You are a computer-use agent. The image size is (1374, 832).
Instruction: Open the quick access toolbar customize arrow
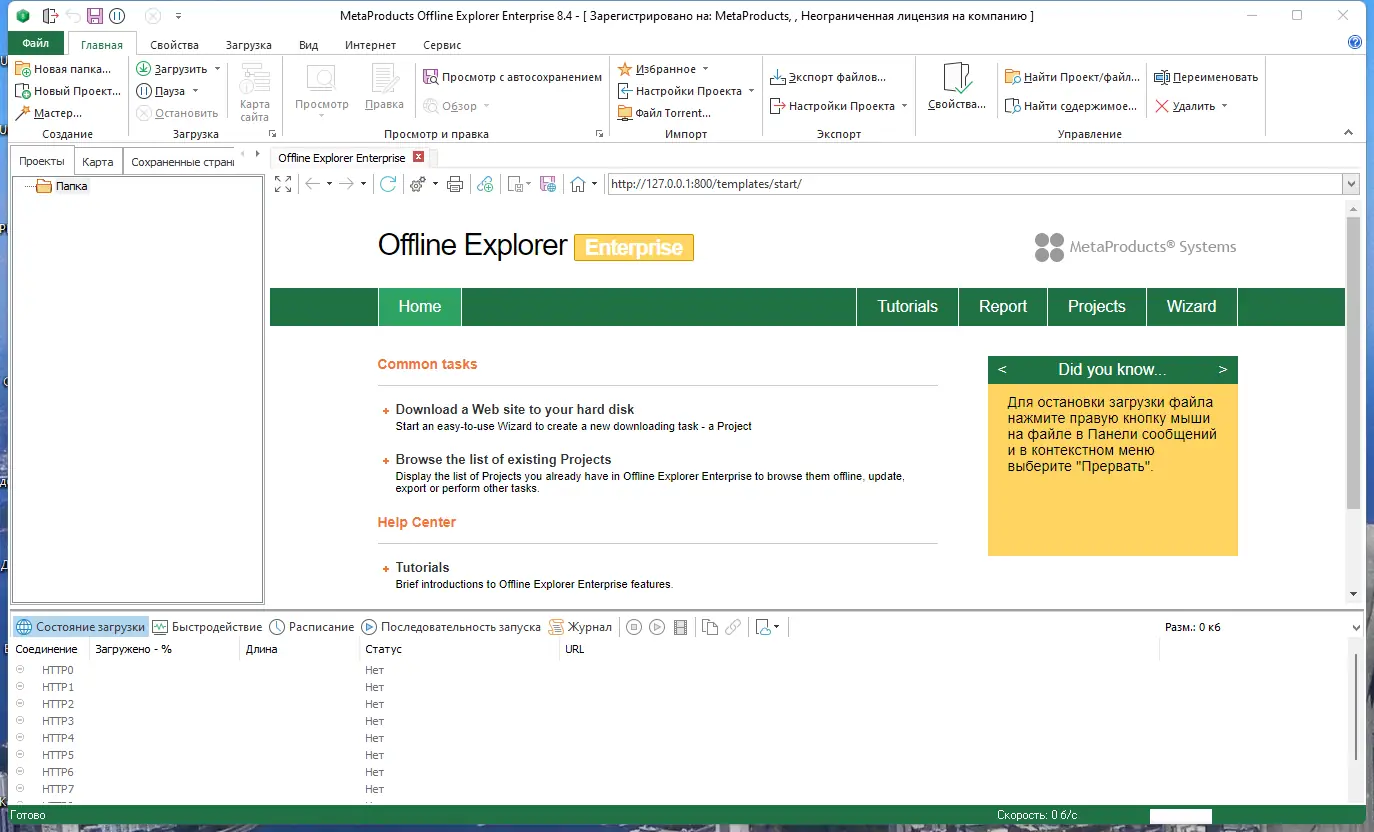[x=178, y=16]
